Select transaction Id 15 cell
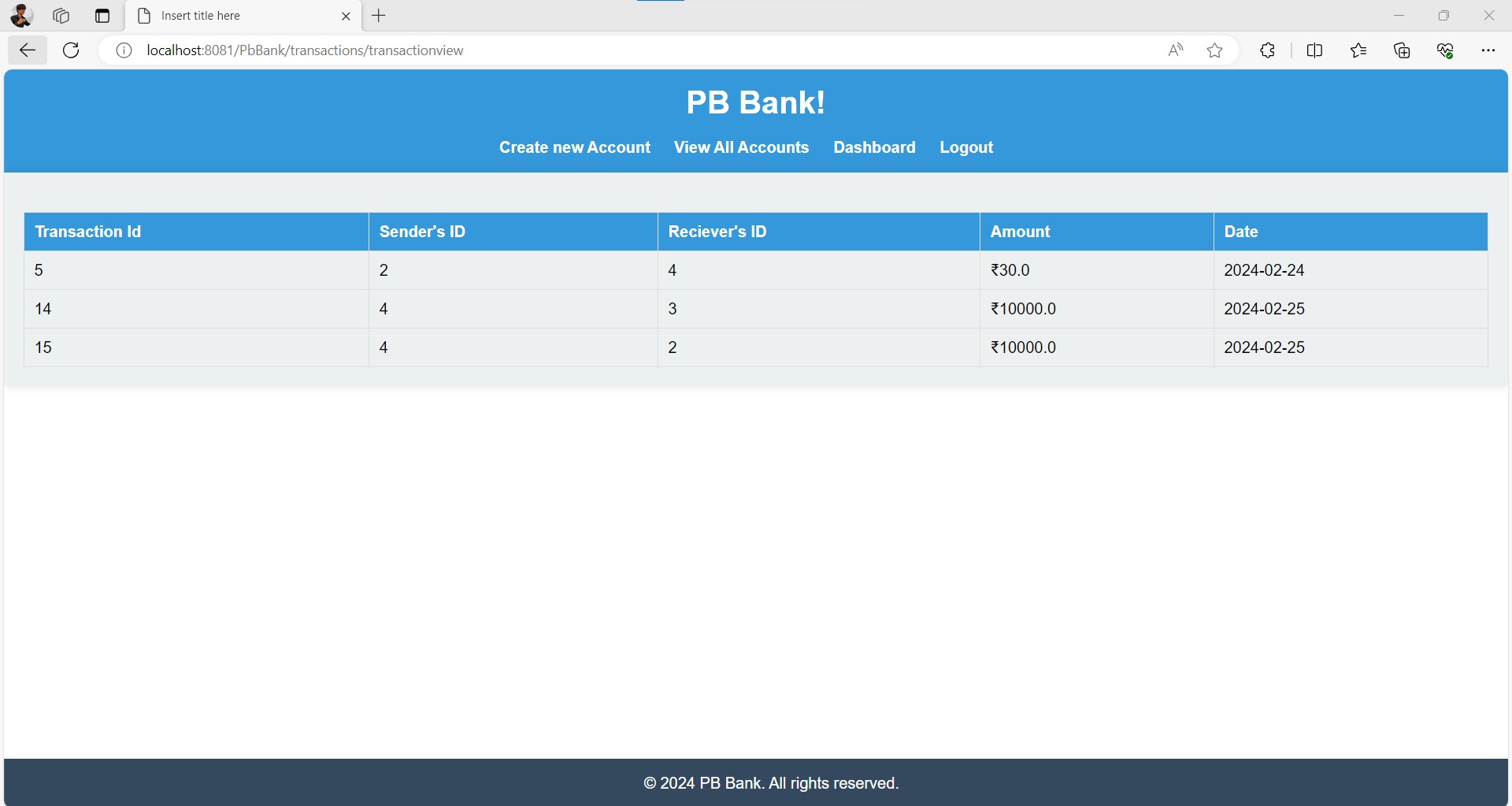 tap(197, 347)
